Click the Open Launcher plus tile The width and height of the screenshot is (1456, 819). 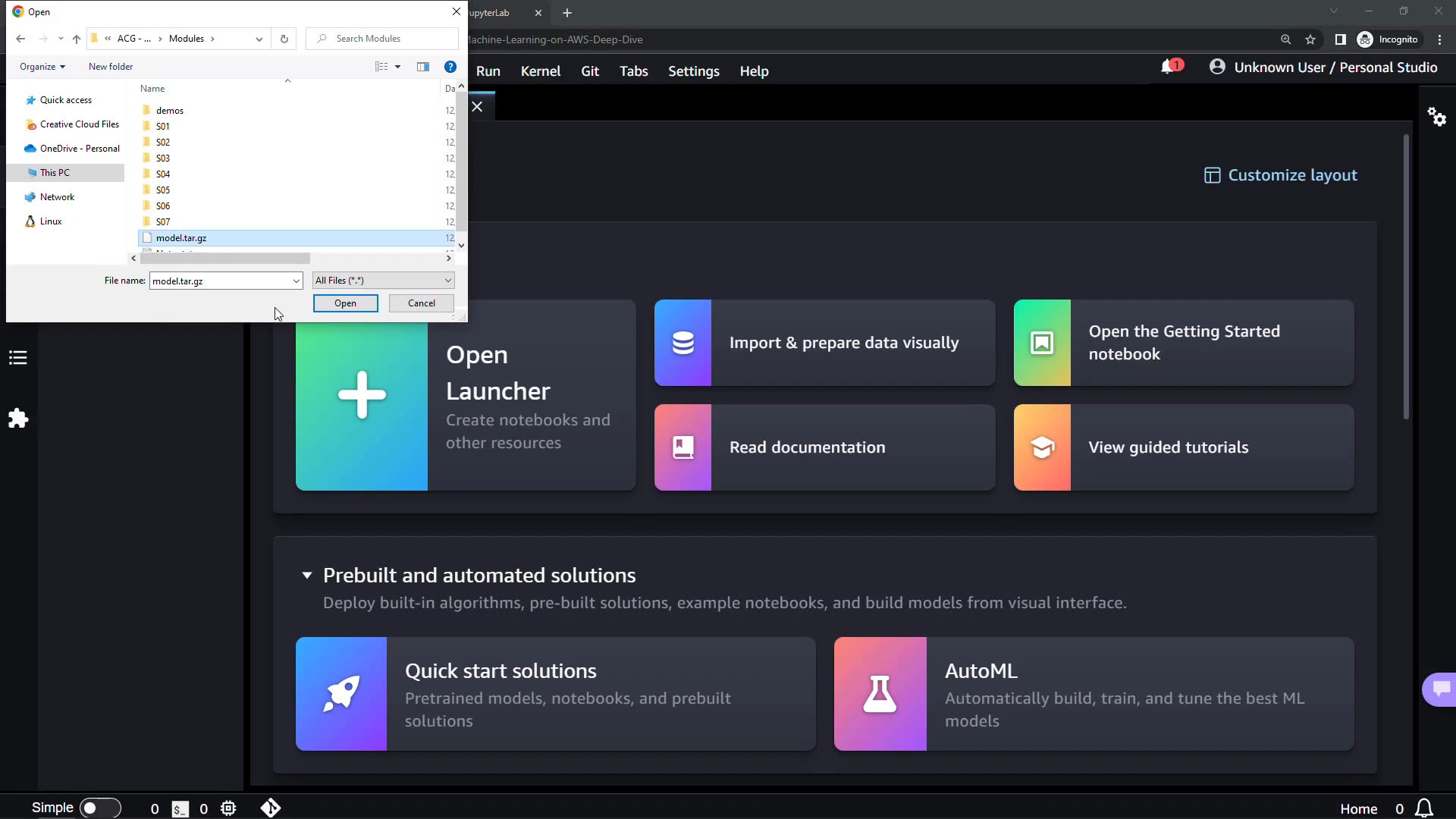pos(362,395)
